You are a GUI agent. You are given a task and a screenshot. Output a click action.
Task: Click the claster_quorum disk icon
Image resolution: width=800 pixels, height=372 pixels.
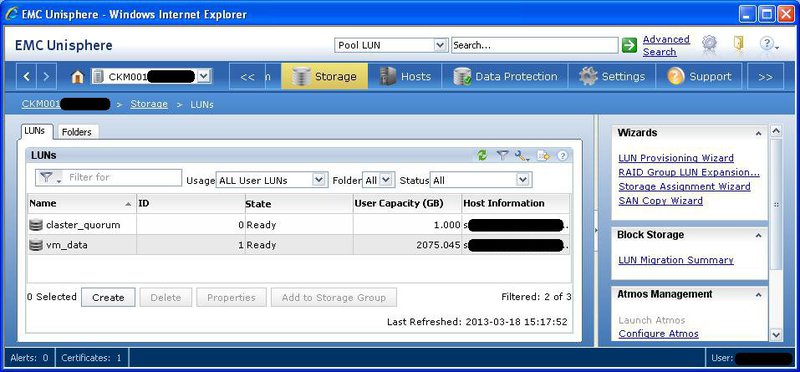pyautogui.click(x=36, y=225)
